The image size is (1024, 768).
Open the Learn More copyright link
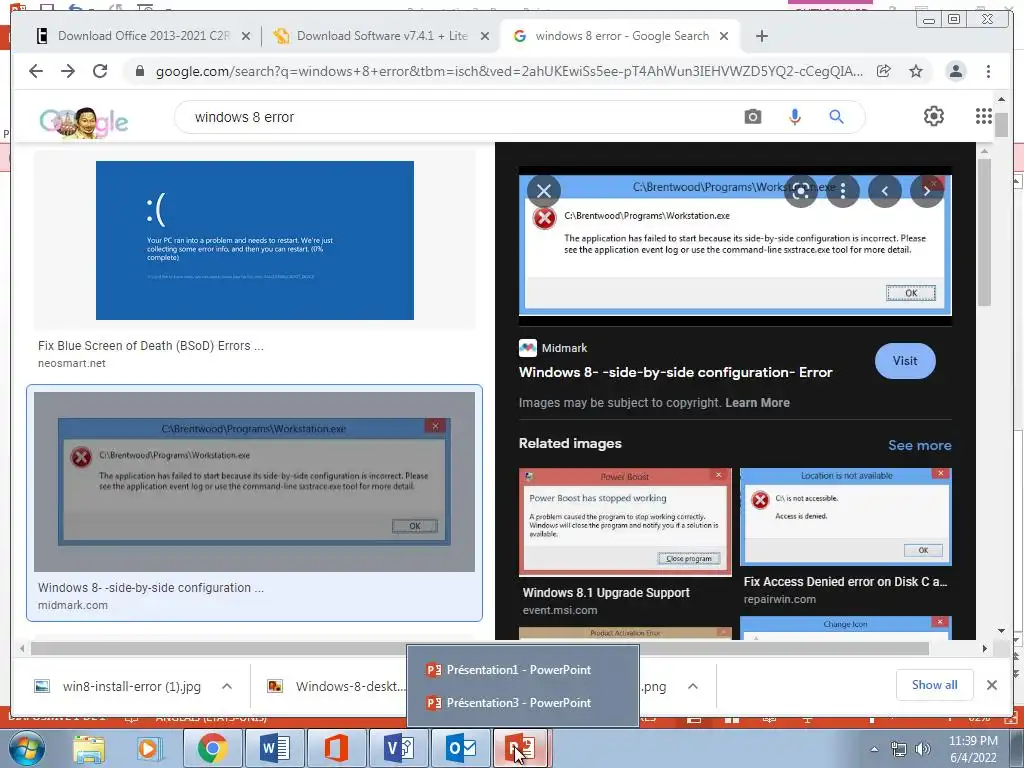click(758, 402)
